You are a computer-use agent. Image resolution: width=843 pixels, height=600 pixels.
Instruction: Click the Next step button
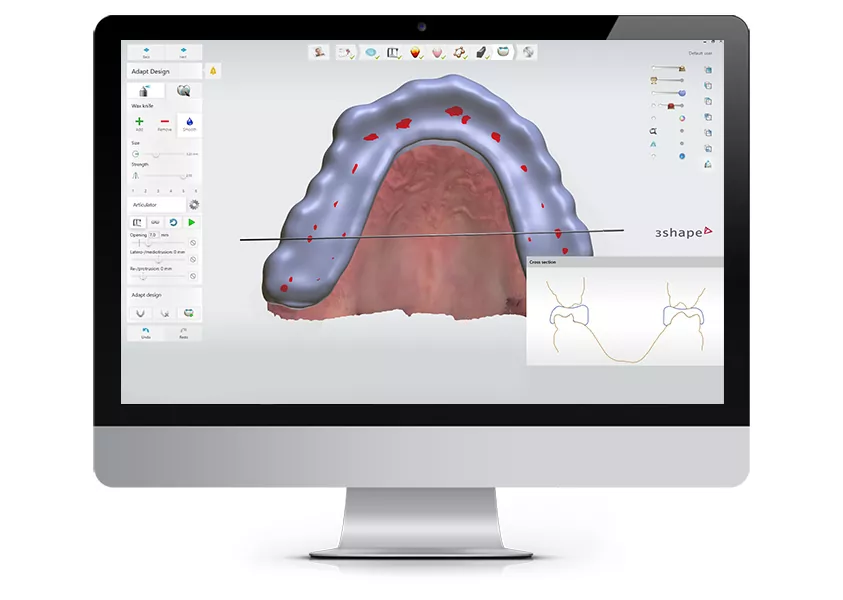(x=183, y=51)
